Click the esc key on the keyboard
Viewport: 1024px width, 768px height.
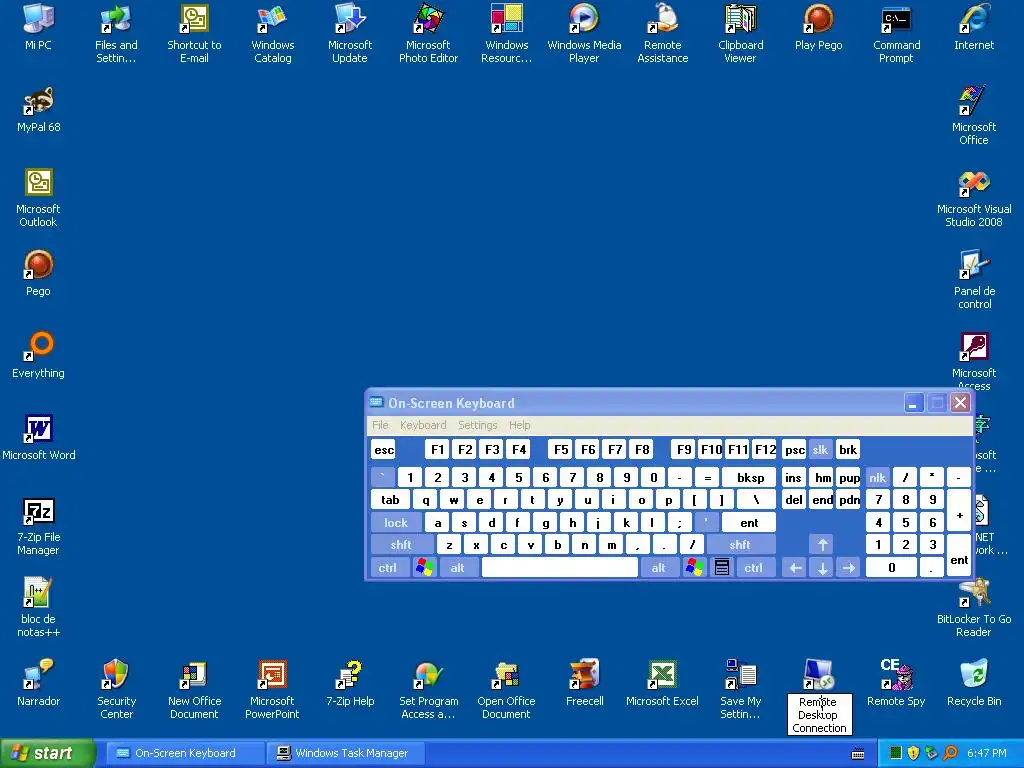click(x=384, y=449)
